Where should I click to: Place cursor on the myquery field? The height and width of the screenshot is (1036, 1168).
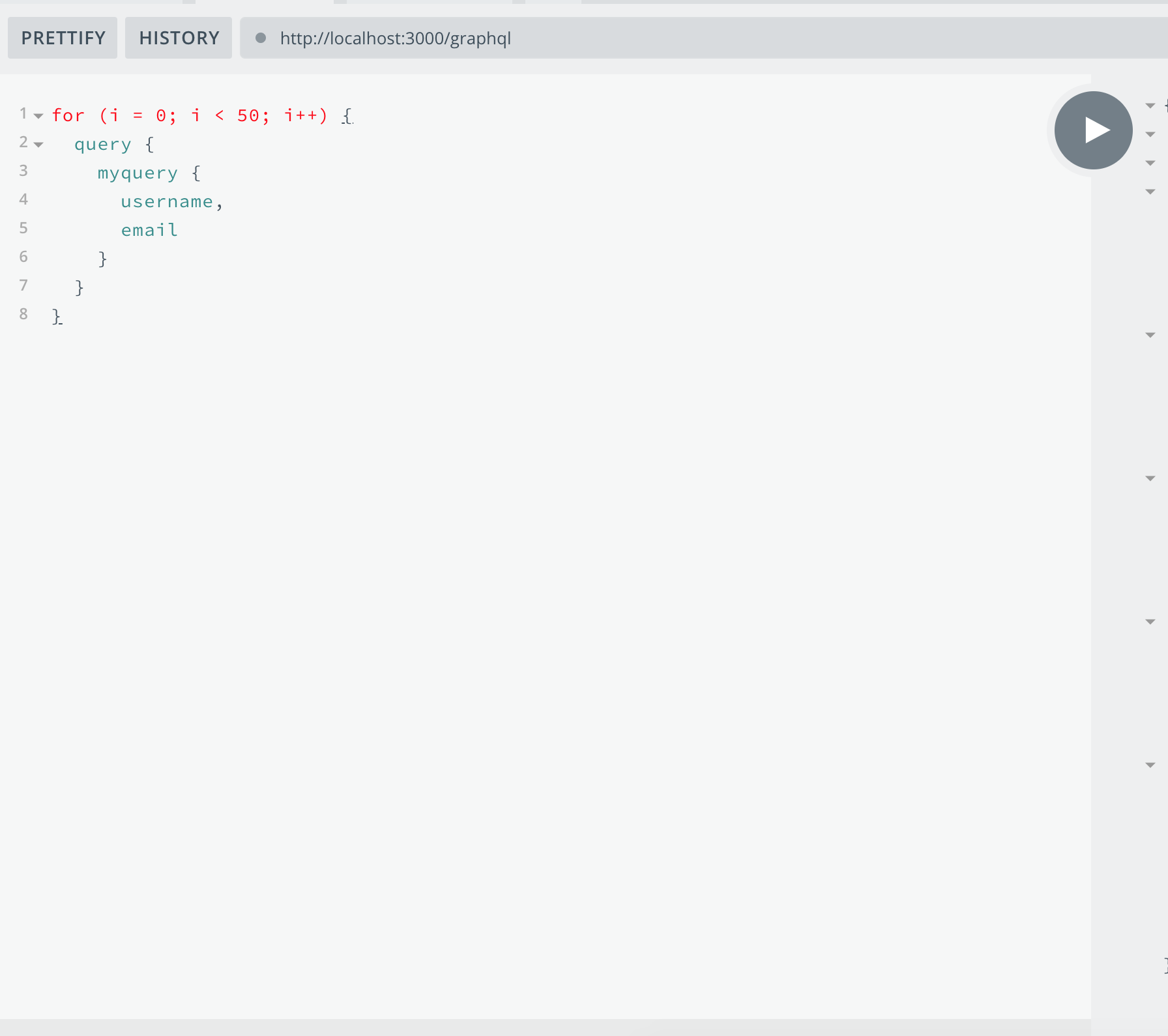coord(137,172)
